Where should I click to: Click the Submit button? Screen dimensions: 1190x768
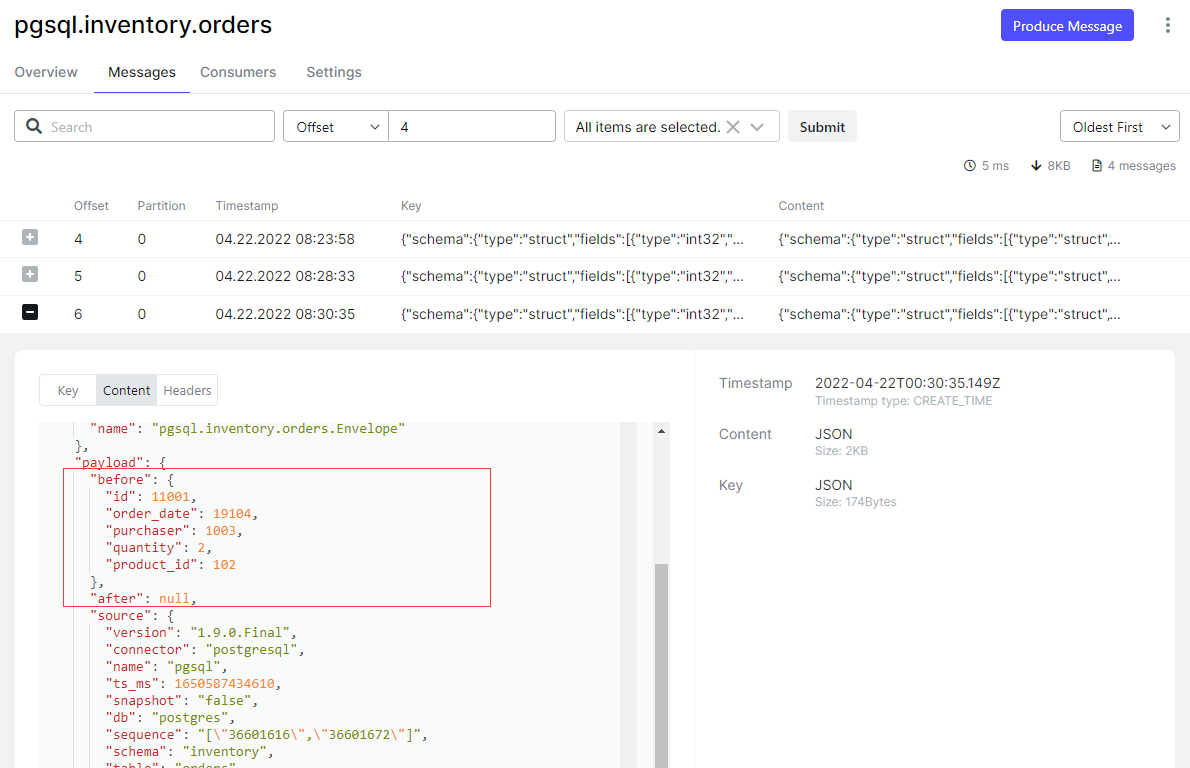click(822, 127)
